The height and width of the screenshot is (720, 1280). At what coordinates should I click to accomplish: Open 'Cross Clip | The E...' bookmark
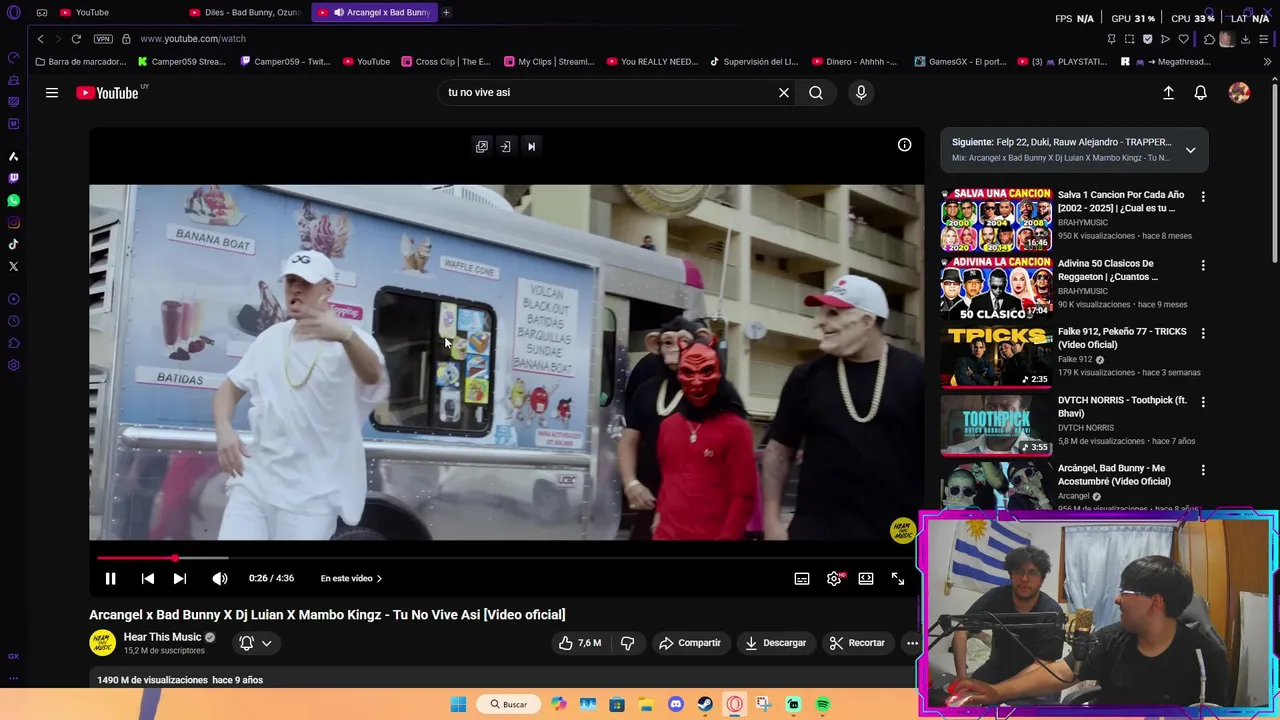(446, 61)
